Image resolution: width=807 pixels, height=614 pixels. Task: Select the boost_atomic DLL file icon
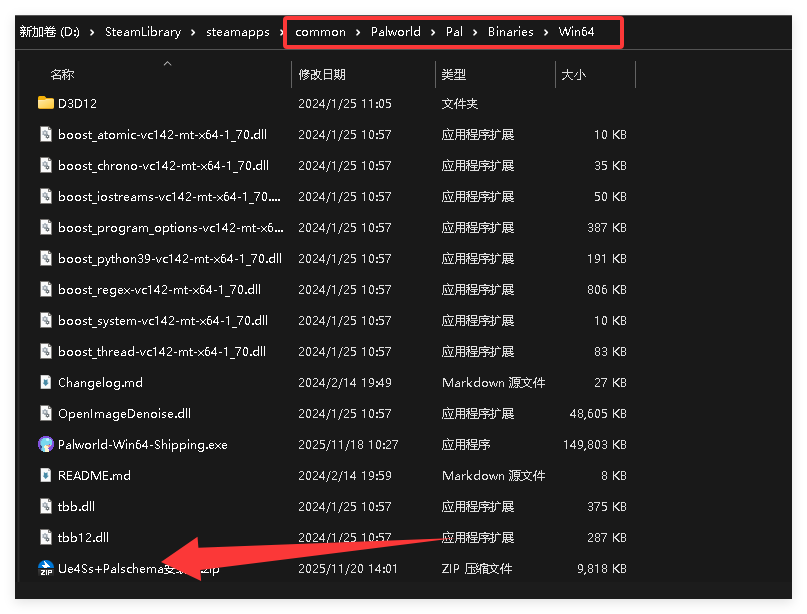click(45, 134)
